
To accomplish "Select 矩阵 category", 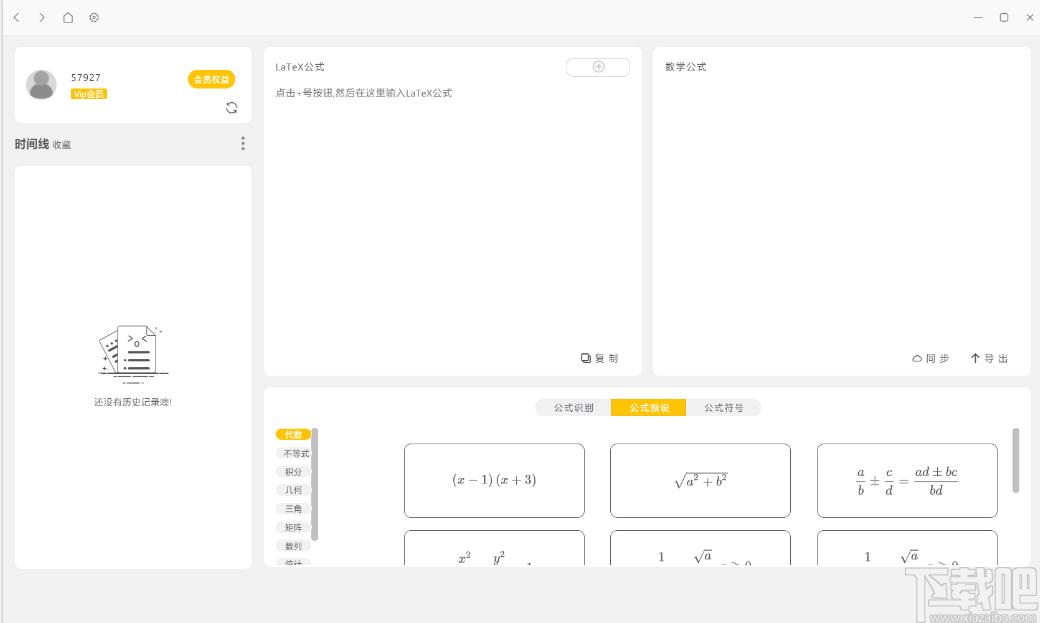I will [x=293, y=527].
